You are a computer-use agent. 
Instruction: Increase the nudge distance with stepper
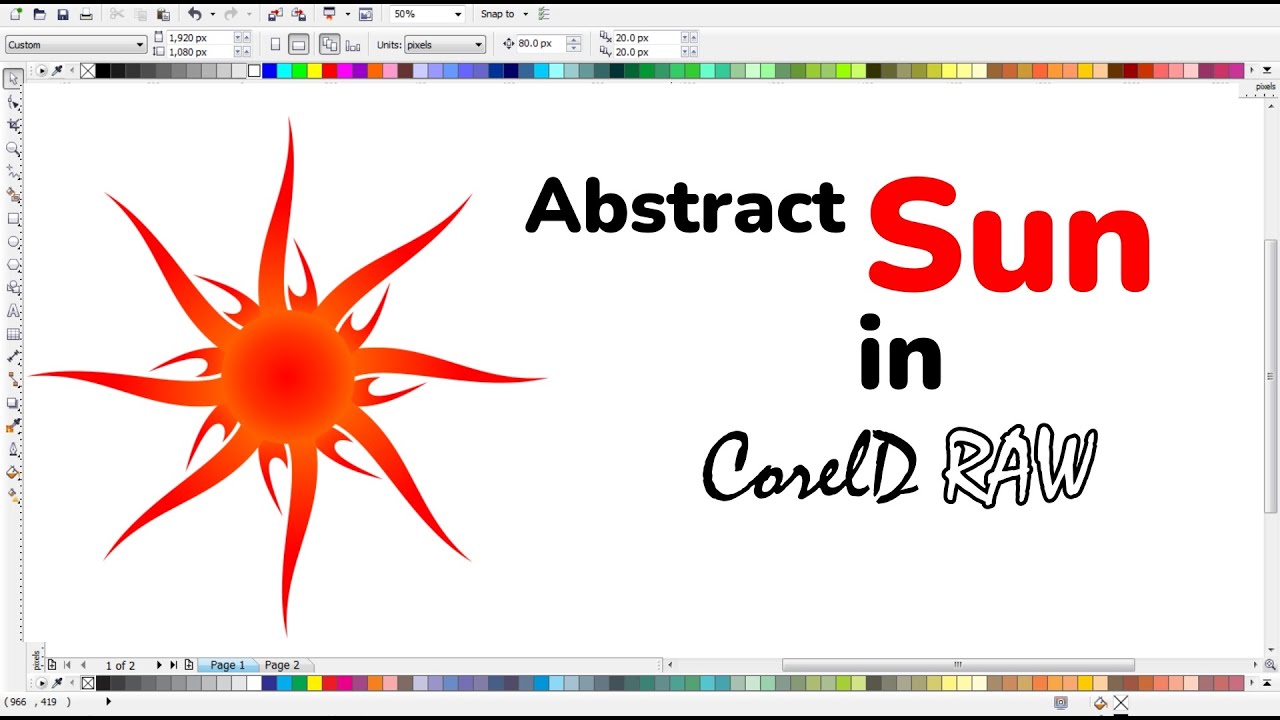coord(573,40)
